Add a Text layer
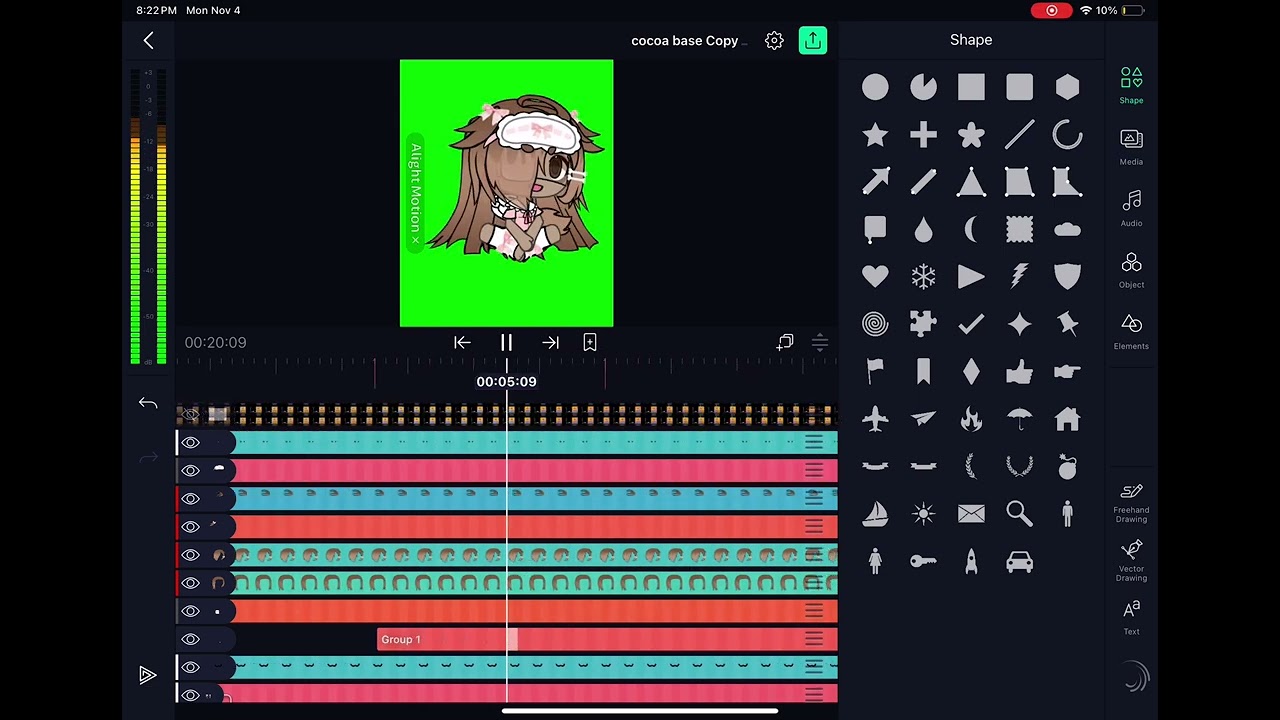 click(1131, 617)
